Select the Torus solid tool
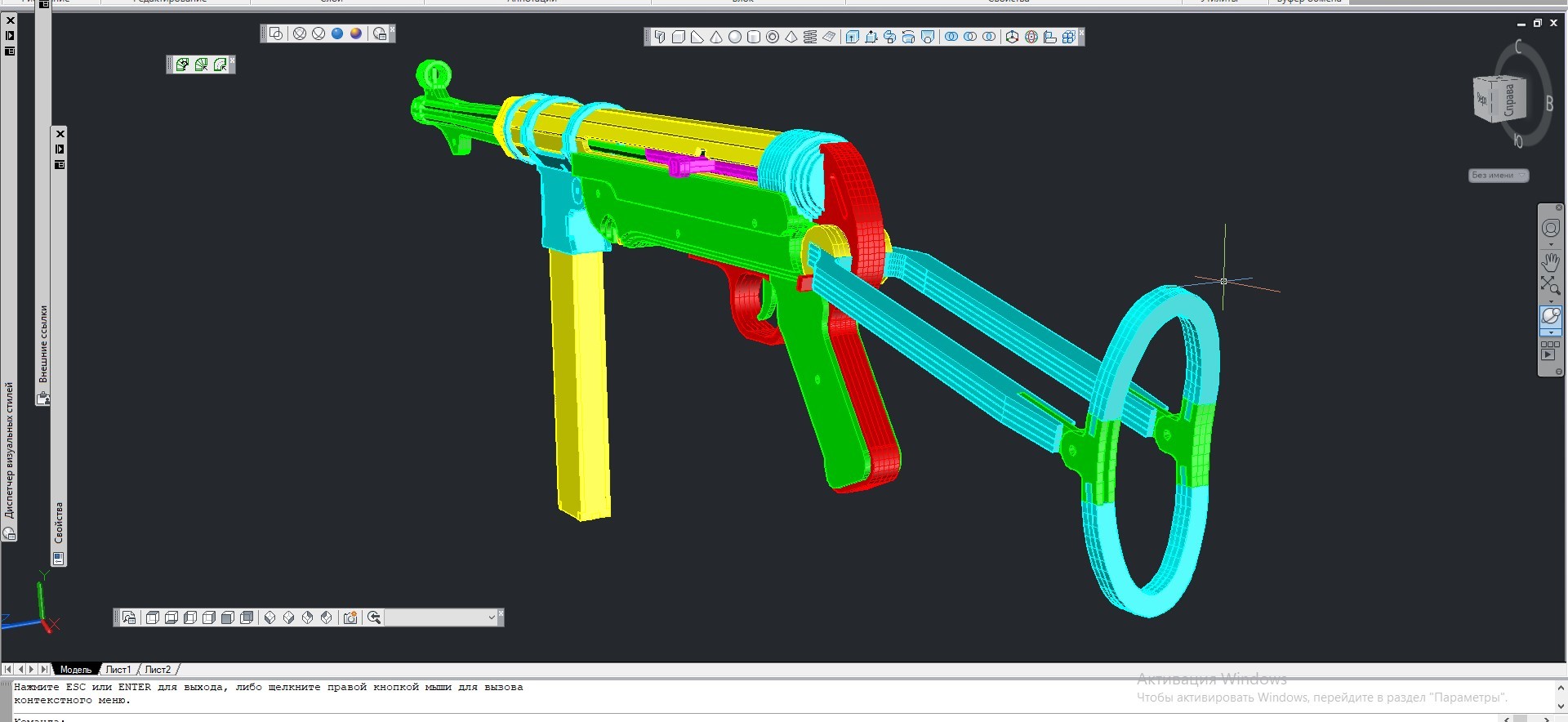Image resolution: width=1568 pixels, height=722 pixels. tap(773, 37)
